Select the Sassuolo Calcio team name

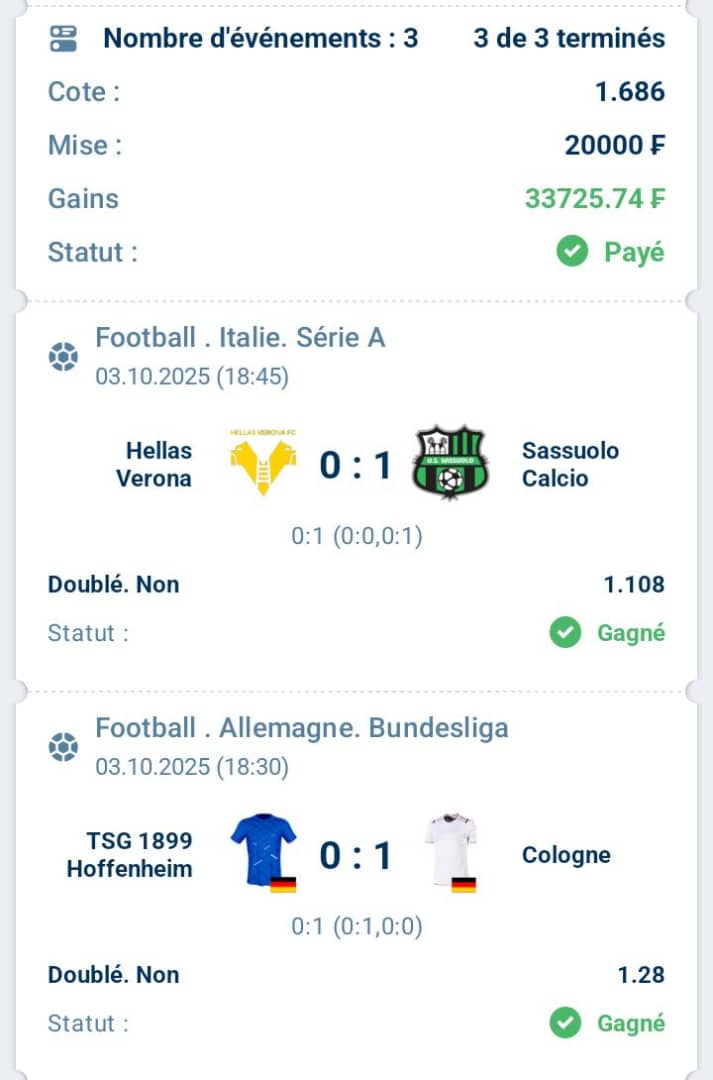[x=570, y=464]
